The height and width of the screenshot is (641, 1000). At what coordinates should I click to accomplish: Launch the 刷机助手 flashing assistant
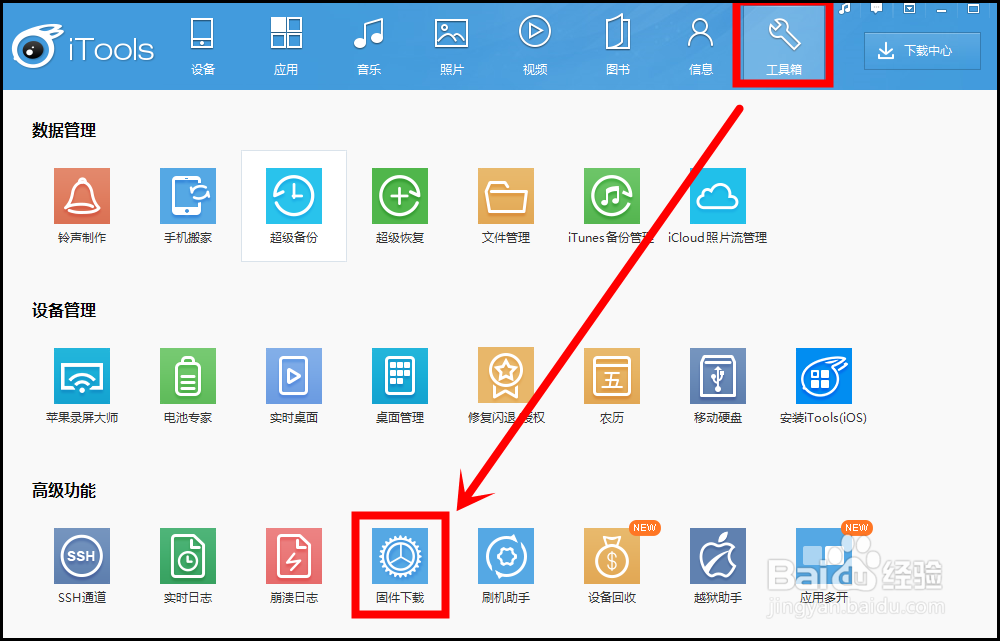click(x=506, y=556)
